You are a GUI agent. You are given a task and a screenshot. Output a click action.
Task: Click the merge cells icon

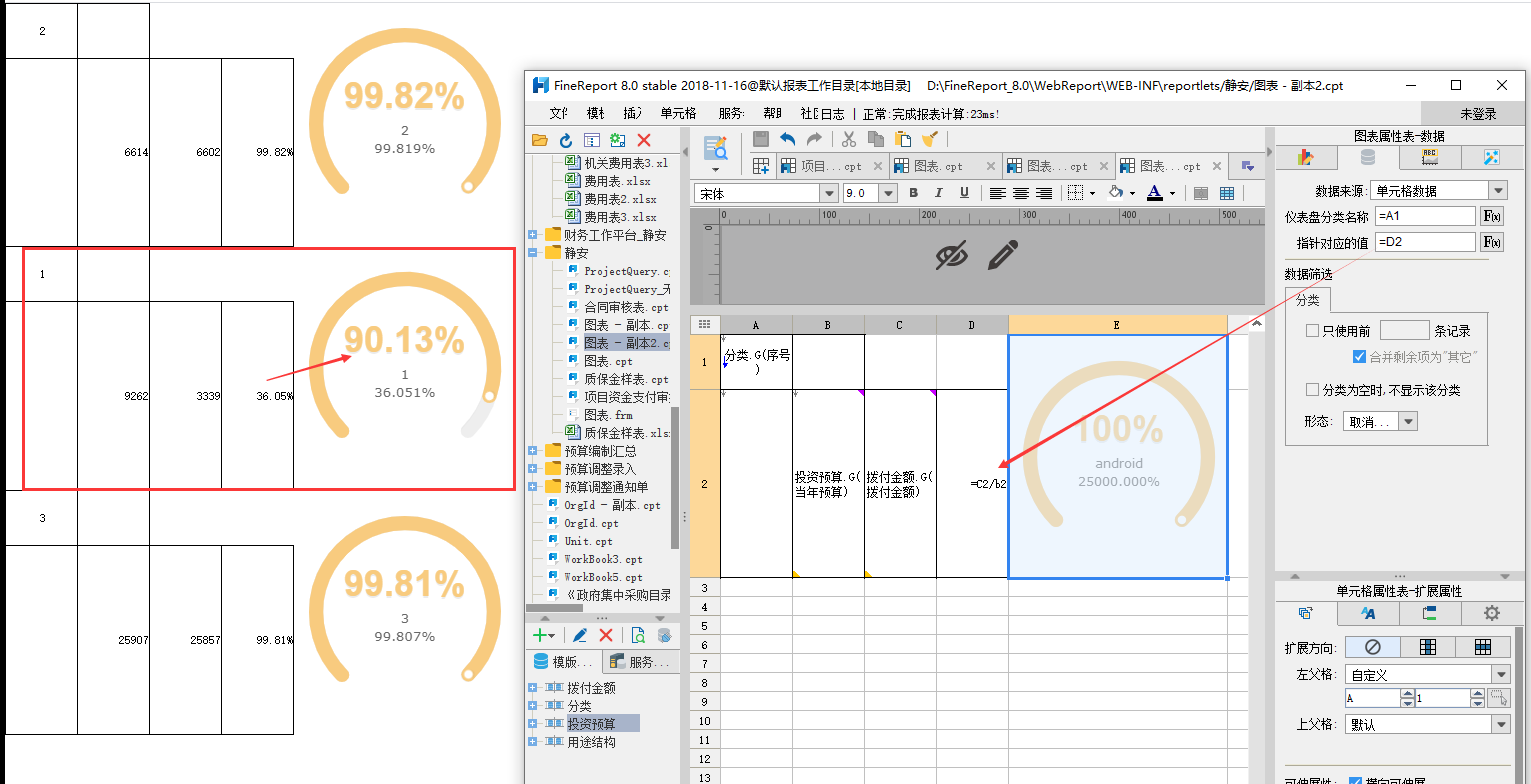1201,193
